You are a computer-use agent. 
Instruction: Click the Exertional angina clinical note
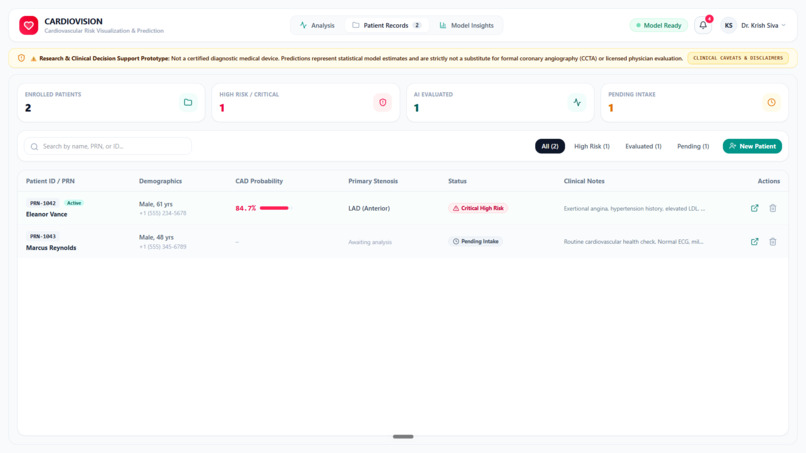(634, 209)
